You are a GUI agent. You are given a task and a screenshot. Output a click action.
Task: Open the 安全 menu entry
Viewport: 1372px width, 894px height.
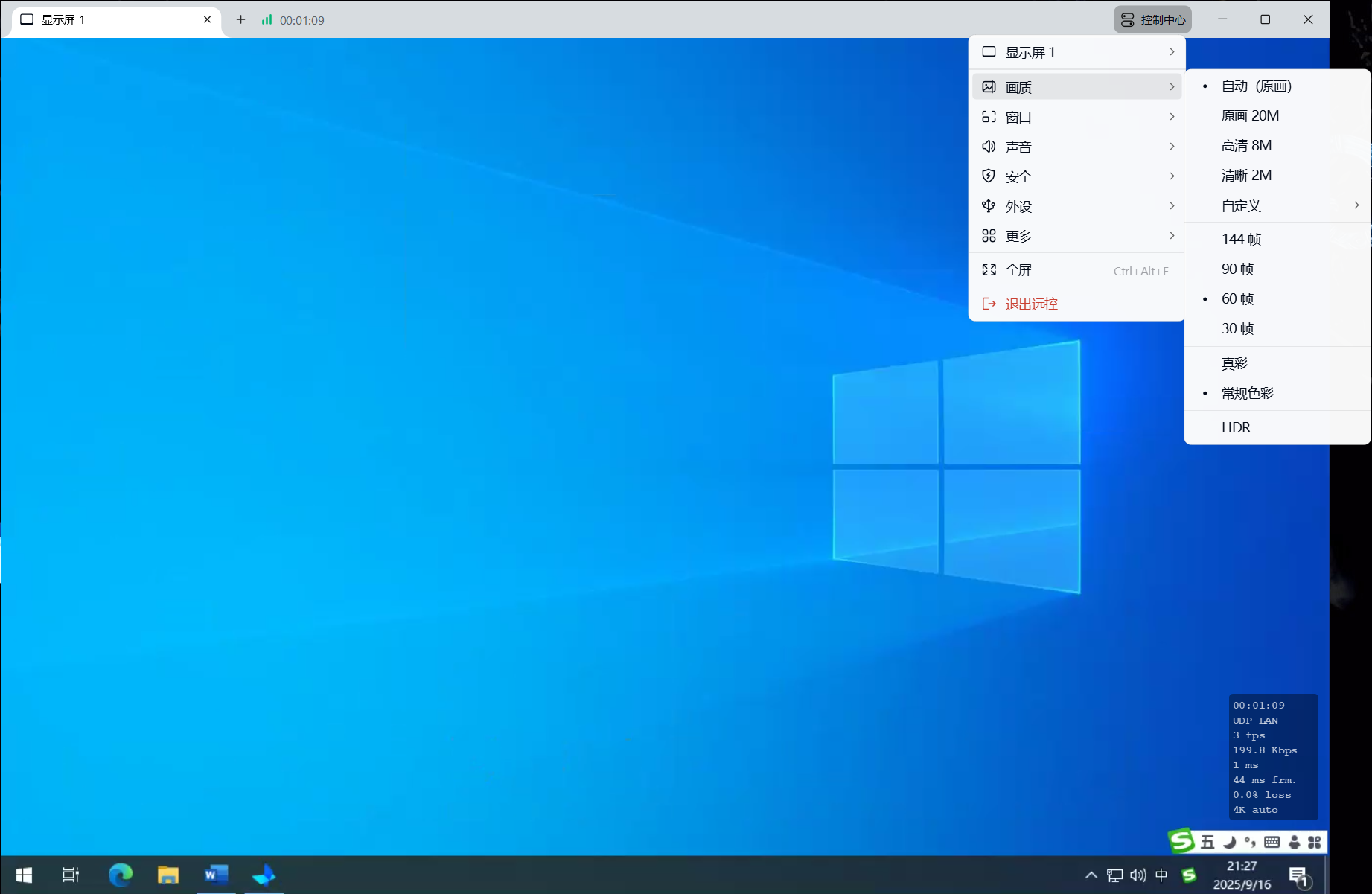pyautogui.click(x=1076, y=176)
